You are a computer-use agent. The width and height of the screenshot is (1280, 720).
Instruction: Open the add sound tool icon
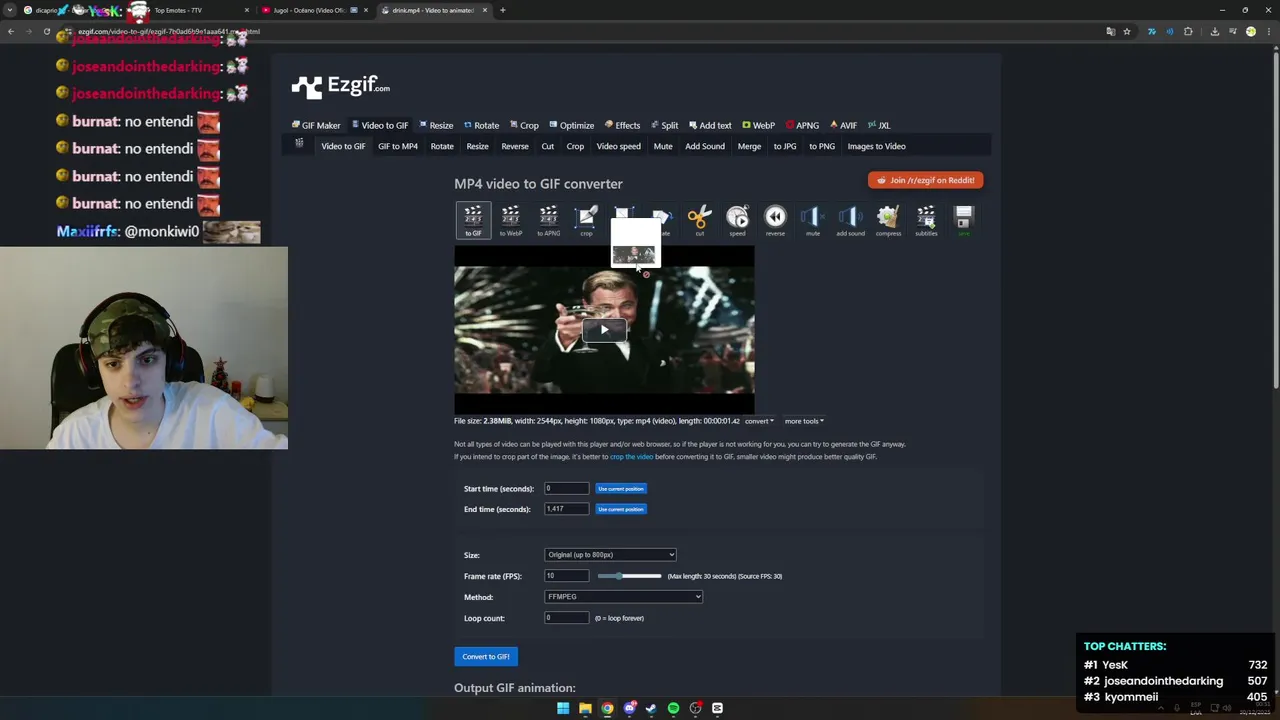point(850,220)
